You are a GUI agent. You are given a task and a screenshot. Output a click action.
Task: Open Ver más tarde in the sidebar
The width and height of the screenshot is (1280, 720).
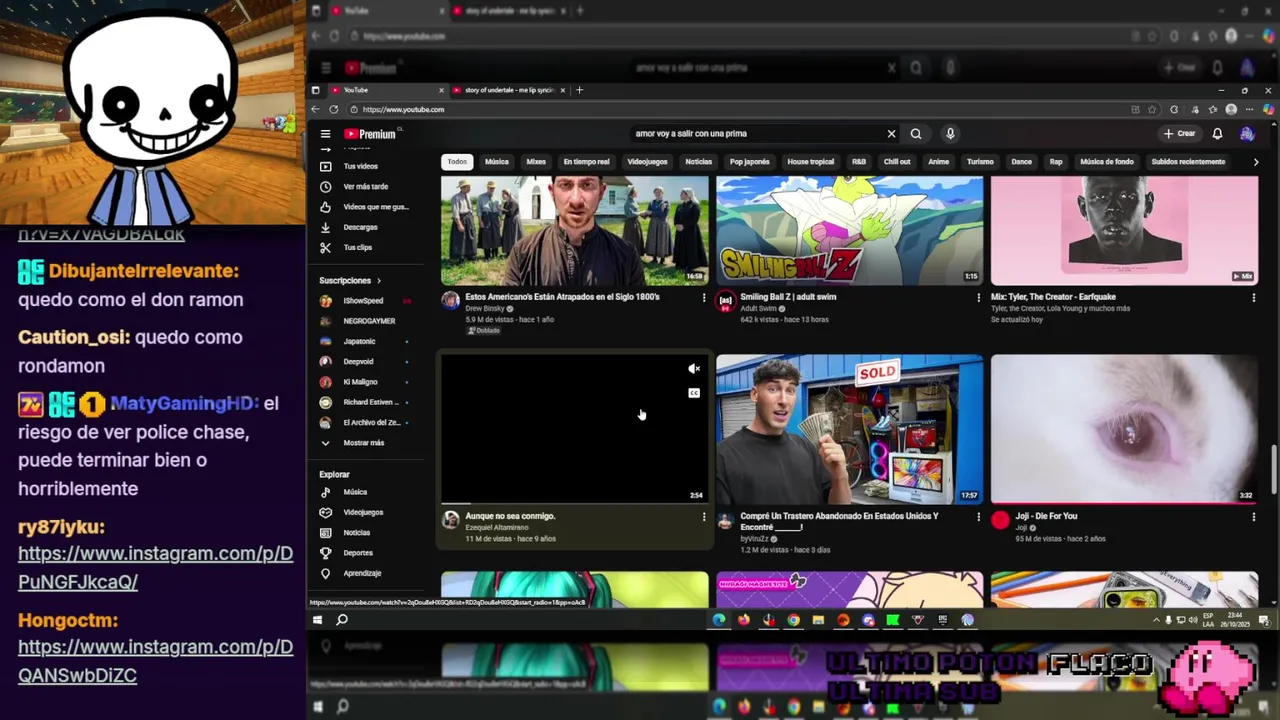pyautogui.click(x=365, y=187)
